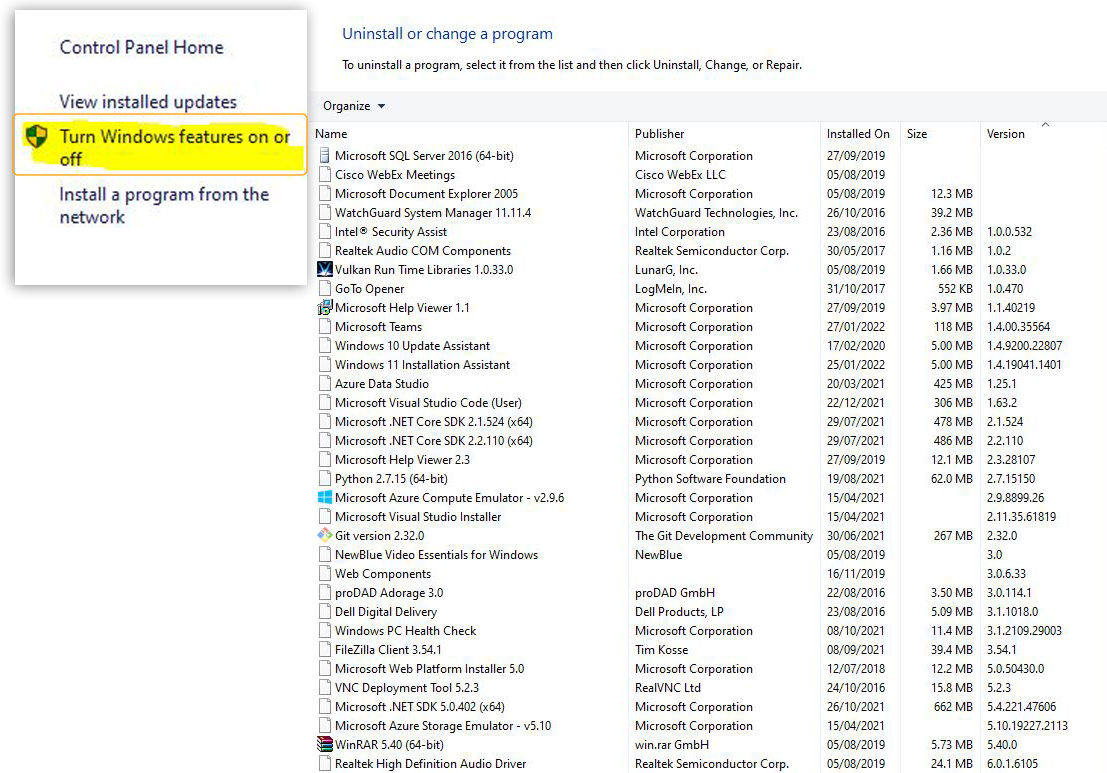The image size is (1107, 773).
Task: Select NewBlue Video Essentials for Windows entry
Action: click(x=436, y=555)
